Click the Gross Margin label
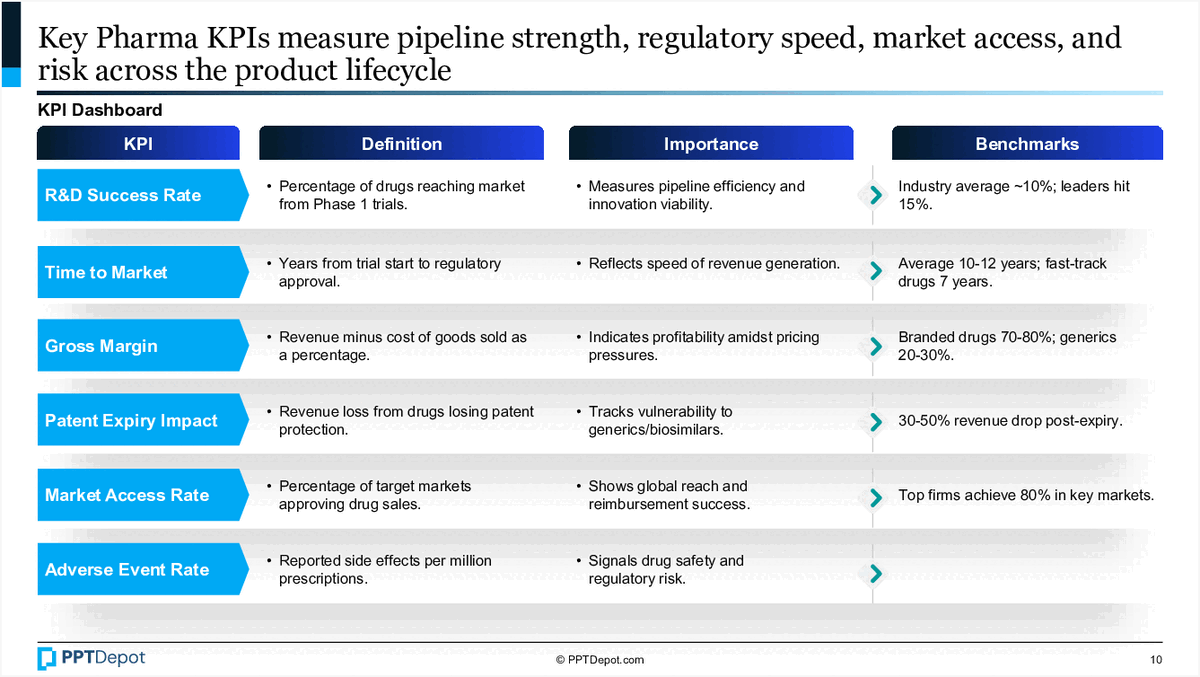Screen dimensions: 1200x677 pyautogui.click(x=101, y=346)
